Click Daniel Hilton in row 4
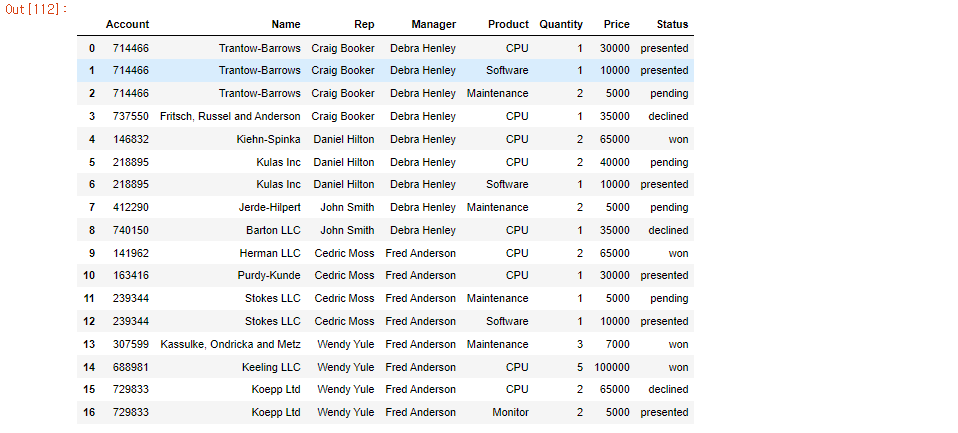Image resolution: width=958 pixels, height=433 pixels. (x=344, y=139)
